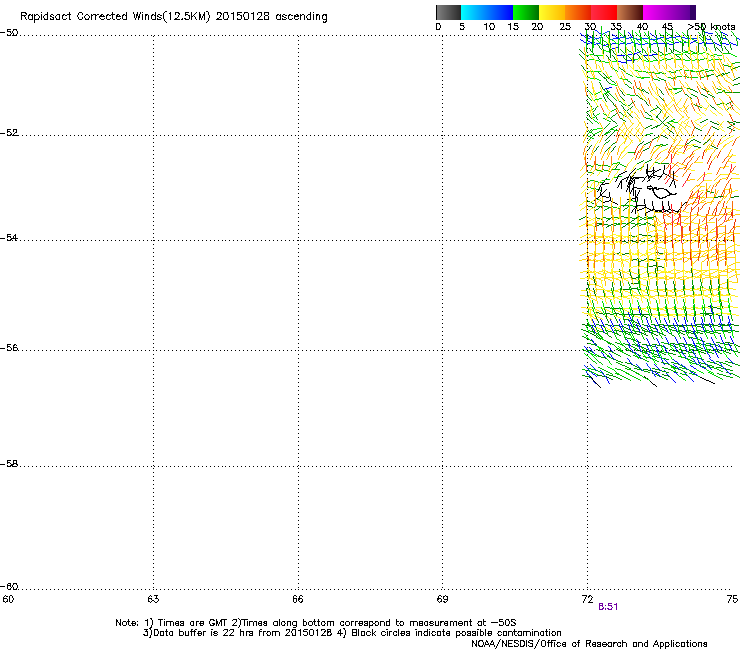Click the purple 8:51 time label
This screenshot has width=740, height=650.
(608, 607)
